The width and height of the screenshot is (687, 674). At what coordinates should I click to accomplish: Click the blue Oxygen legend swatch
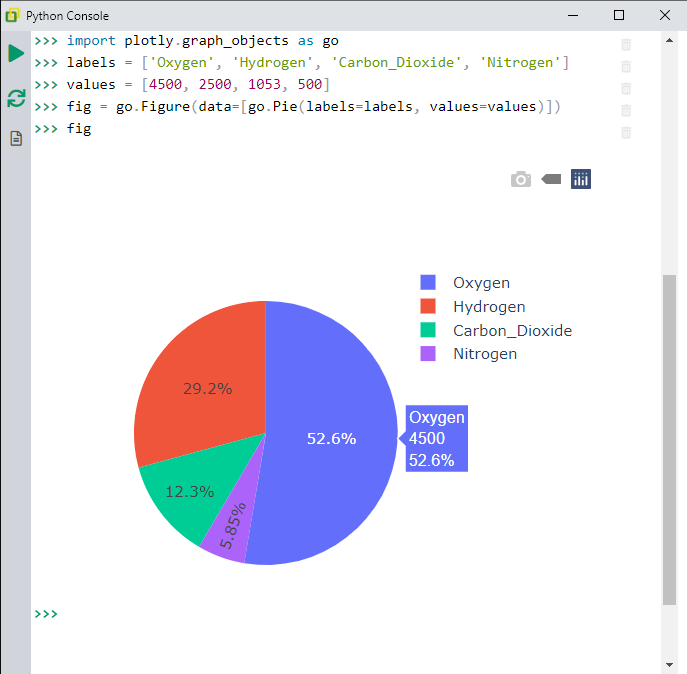(x=428, y=282)
